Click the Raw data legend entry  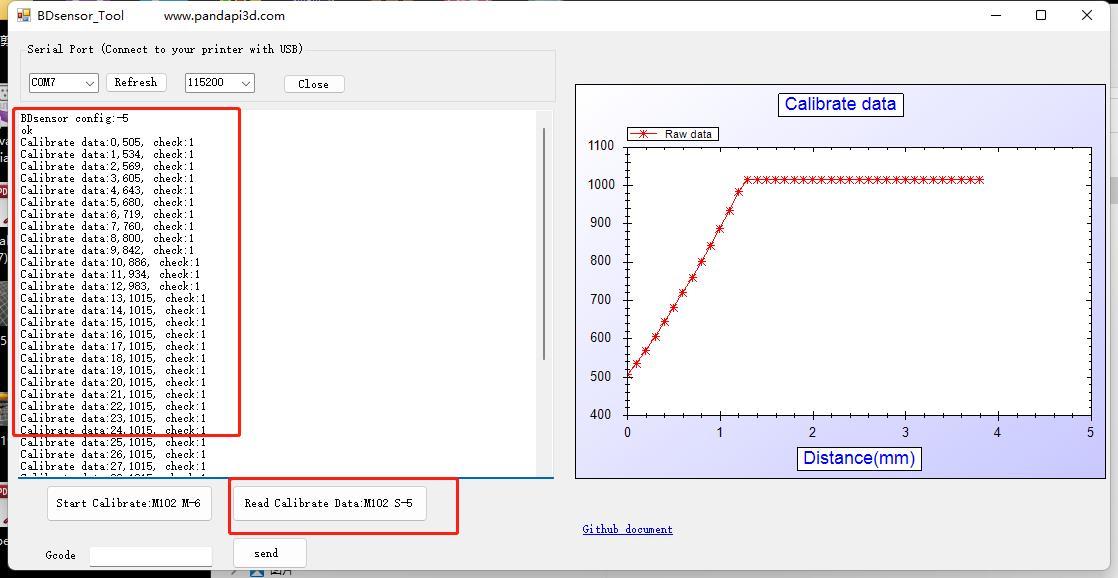pos(673,134)
